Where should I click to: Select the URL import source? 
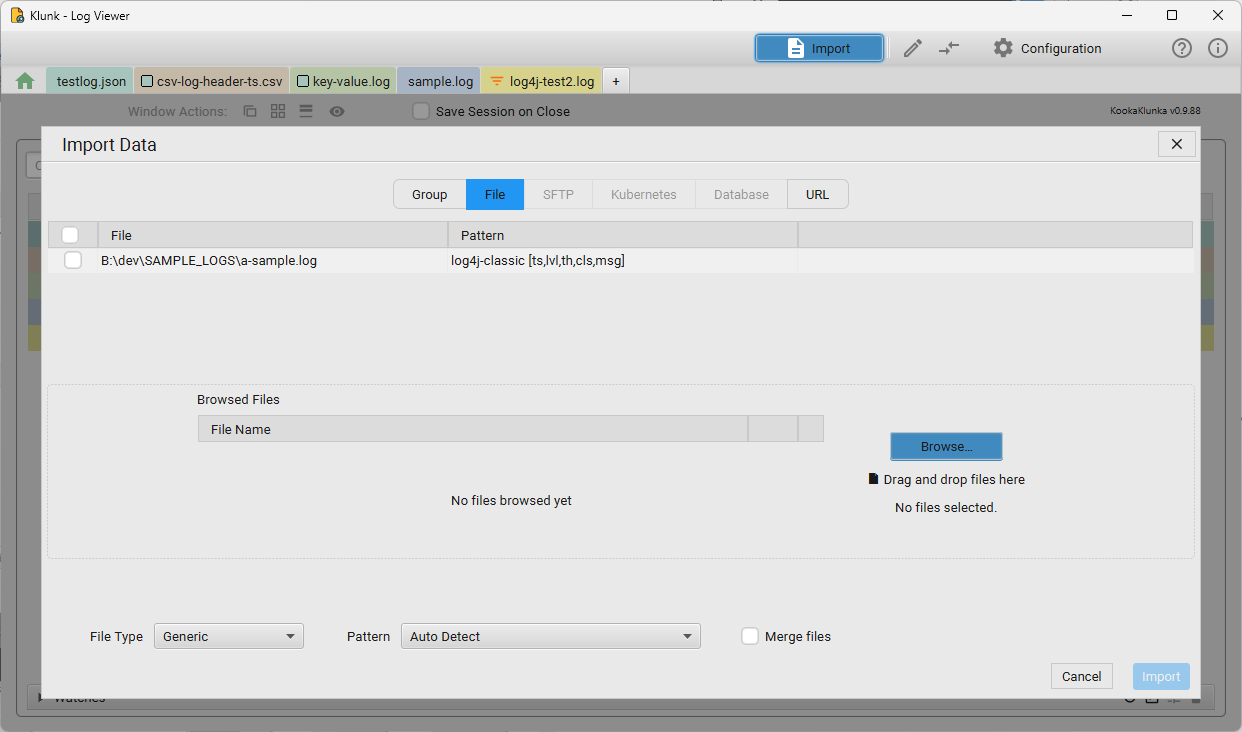point(818,194)
